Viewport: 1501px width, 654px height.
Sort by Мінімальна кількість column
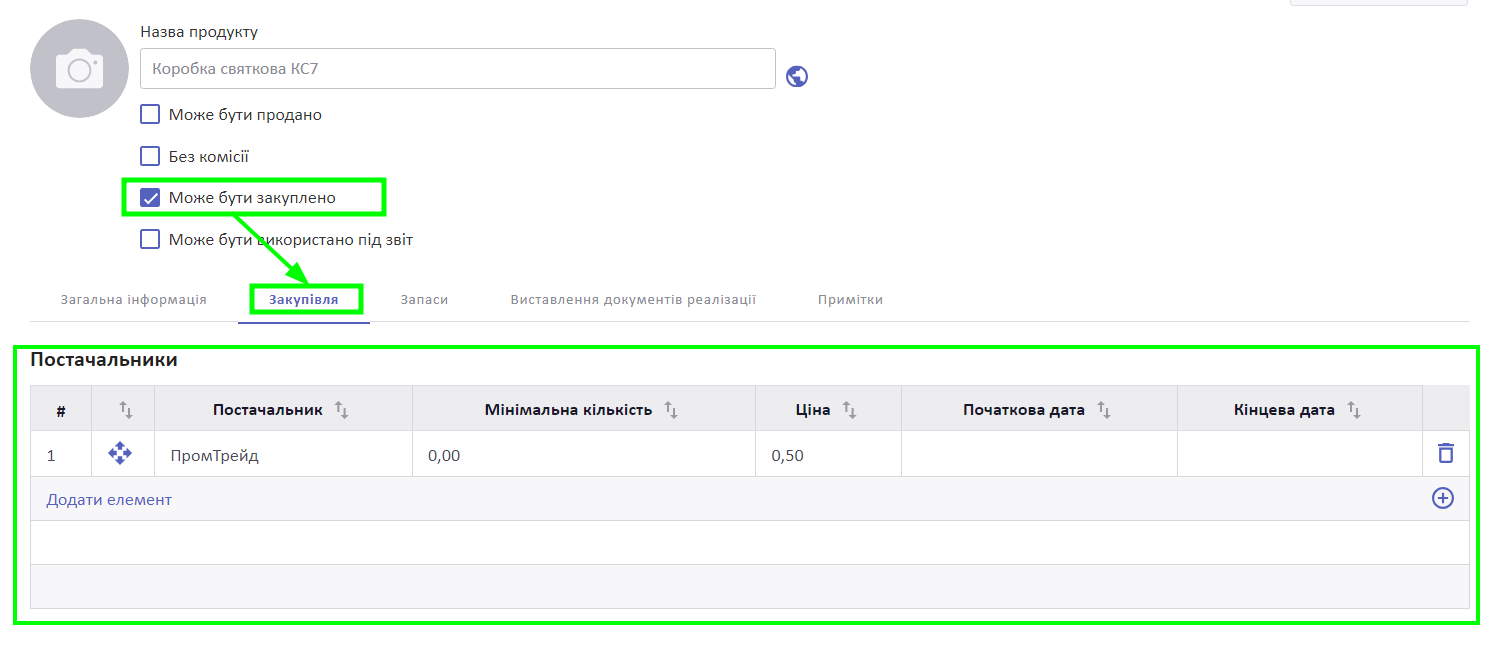(x=671, y=410)
